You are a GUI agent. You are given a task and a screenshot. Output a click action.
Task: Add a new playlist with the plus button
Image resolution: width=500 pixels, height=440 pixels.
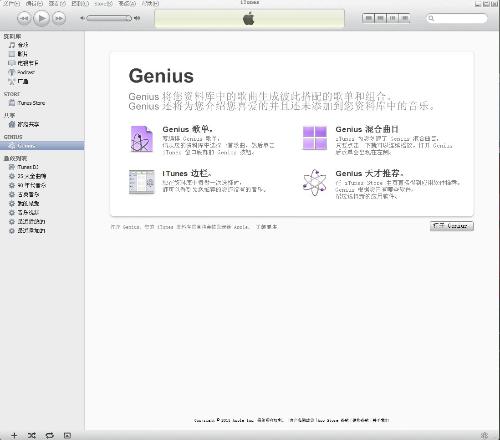coord(14,435)
